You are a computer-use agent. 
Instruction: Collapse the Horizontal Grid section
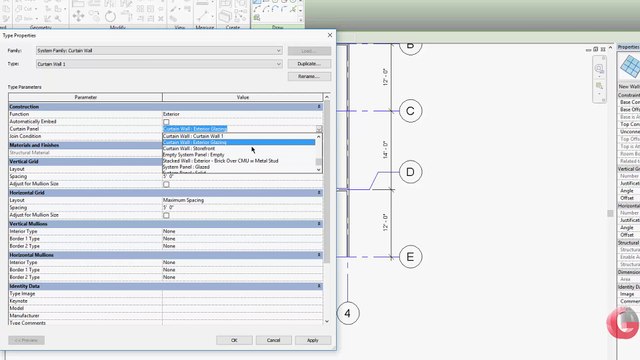pyautogui.click(x=319, y=192)
